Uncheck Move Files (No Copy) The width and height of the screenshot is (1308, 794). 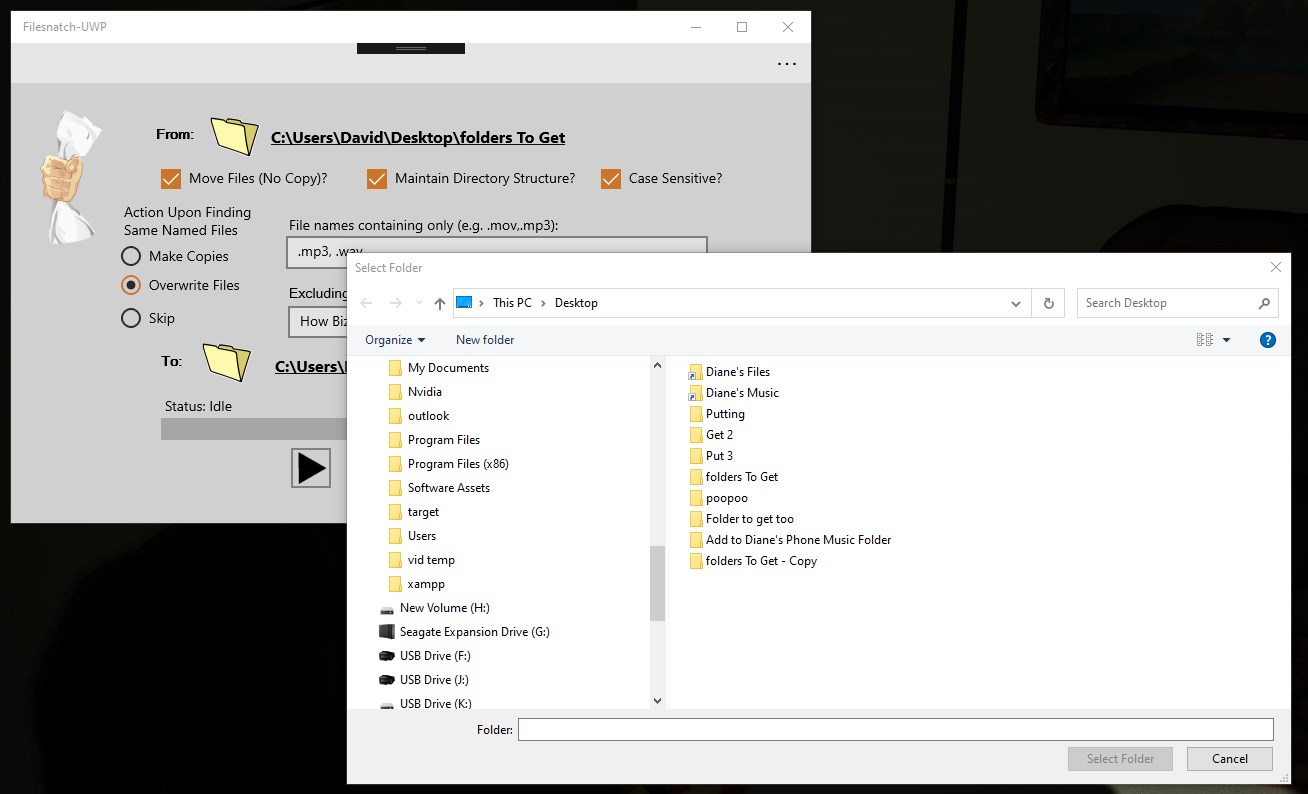(170, 179)
